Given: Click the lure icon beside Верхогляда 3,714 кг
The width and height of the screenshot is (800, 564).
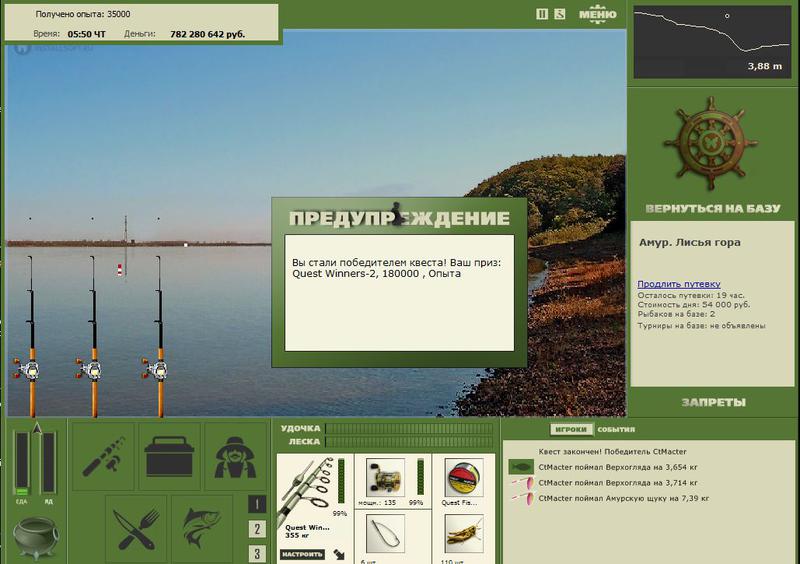Looking at the screenshot, I should coord(522,482).
